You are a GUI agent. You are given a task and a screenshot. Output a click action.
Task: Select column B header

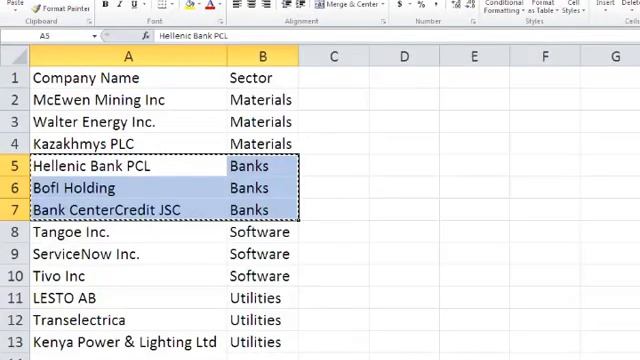(263, 56)
